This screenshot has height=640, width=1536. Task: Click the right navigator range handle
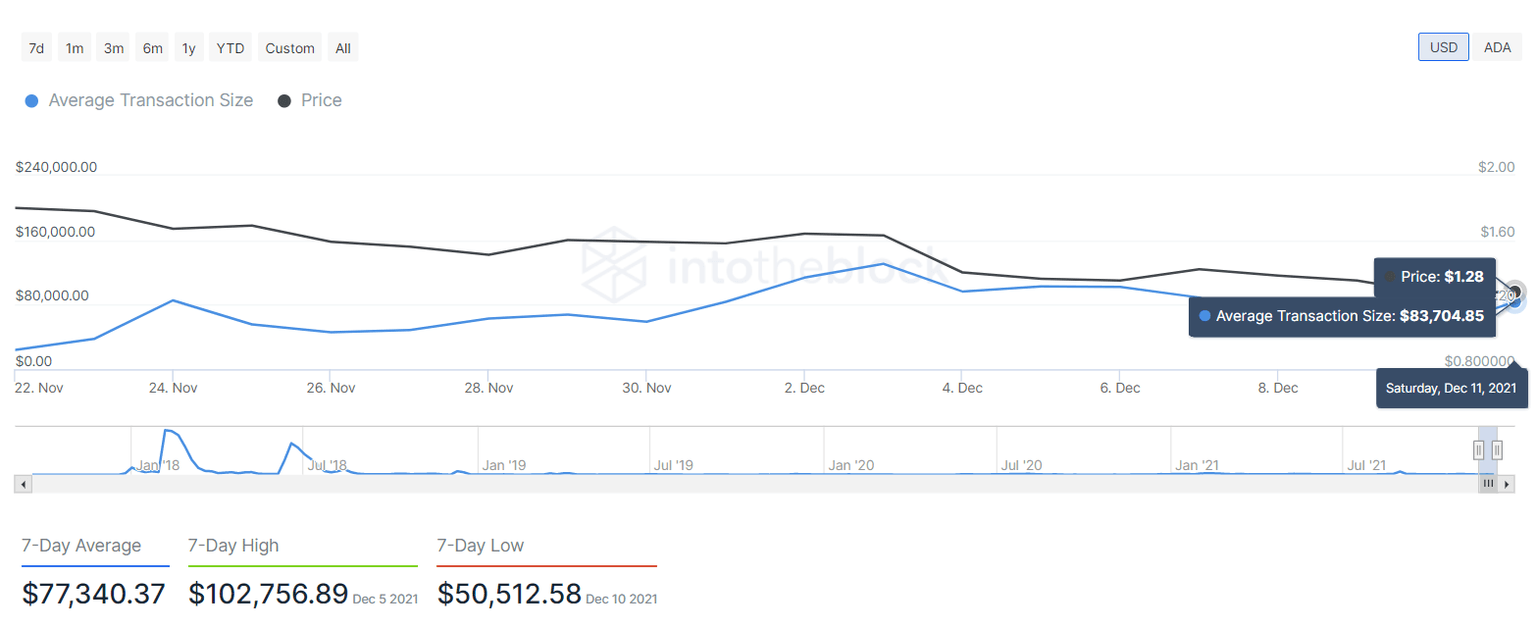click(1497, 449)
